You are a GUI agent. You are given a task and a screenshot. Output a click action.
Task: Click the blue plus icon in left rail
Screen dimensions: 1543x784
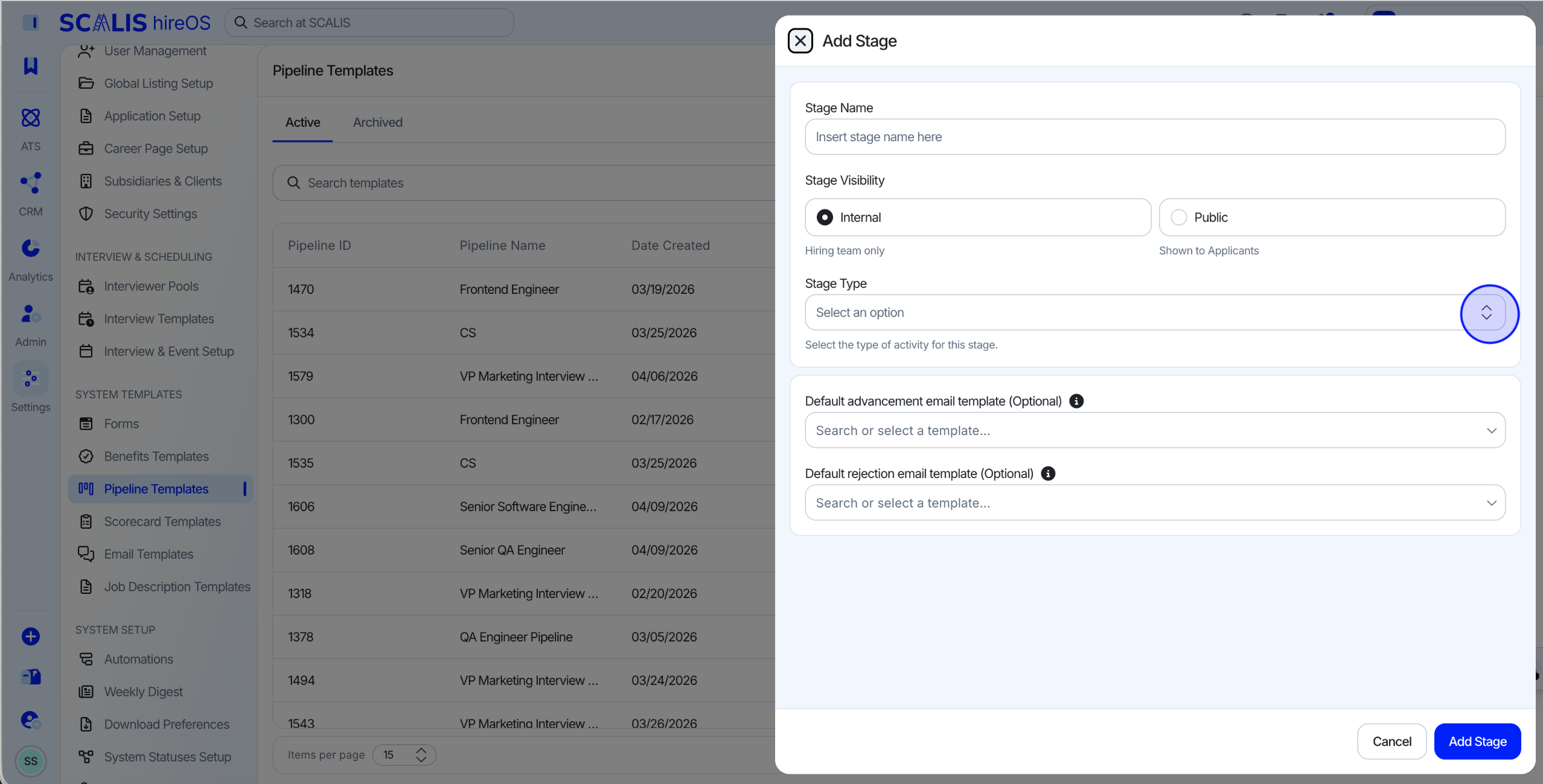coord(31,636)
